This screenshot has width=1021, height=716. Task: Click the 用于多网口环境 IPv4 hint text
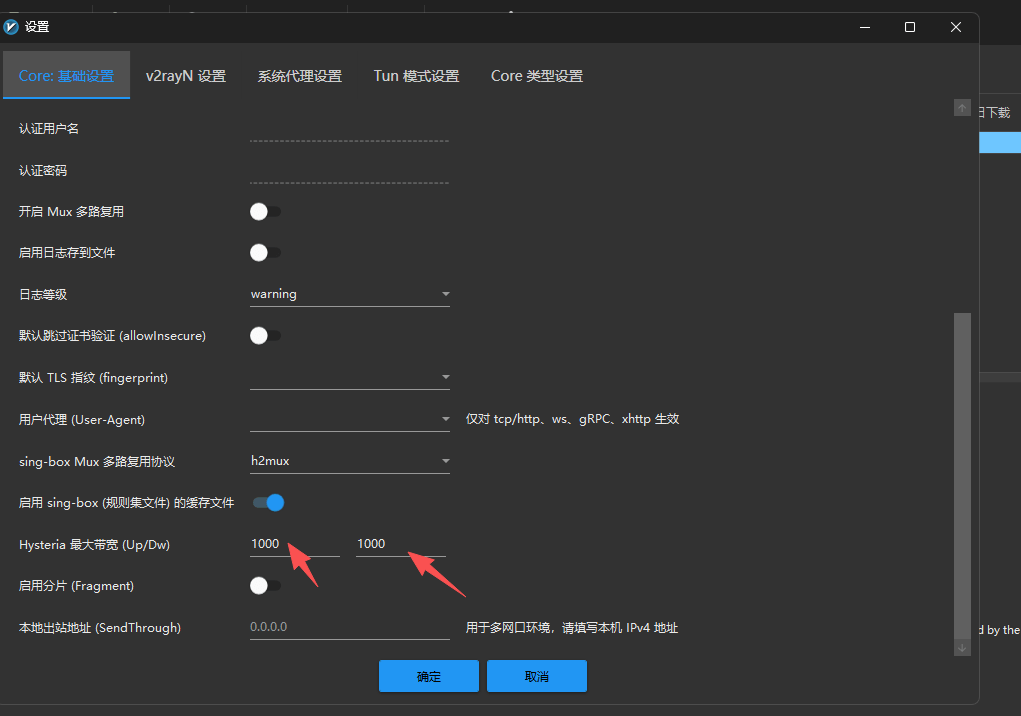(572, 628)
